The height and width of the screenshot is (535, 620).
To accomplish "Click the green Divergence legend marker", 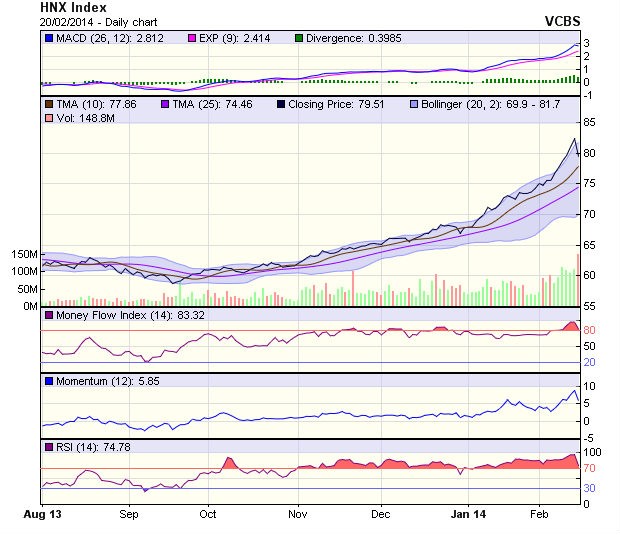I will (x=299, y=38).
